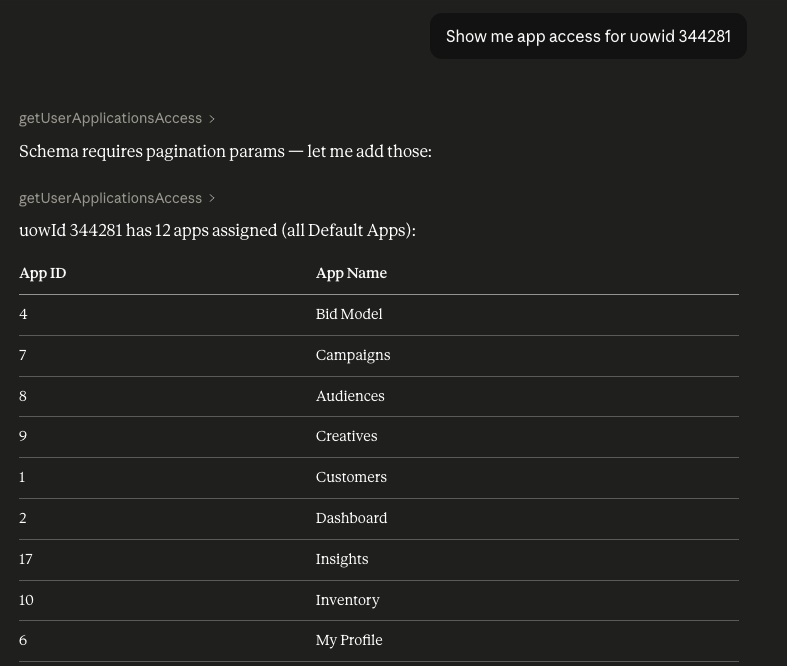Screen dimensions: 787x666
Task: Select the Creatives cell
Action: [346, 436]
